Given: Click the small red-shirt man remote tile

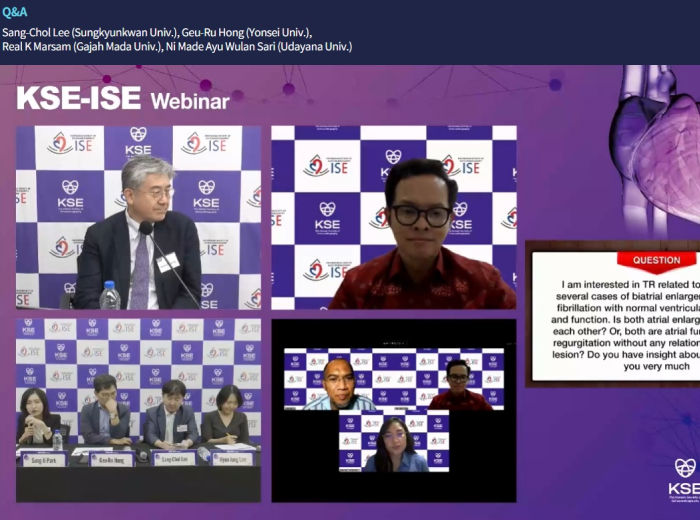Looking at the screenshot, I should tap(458, 384).
